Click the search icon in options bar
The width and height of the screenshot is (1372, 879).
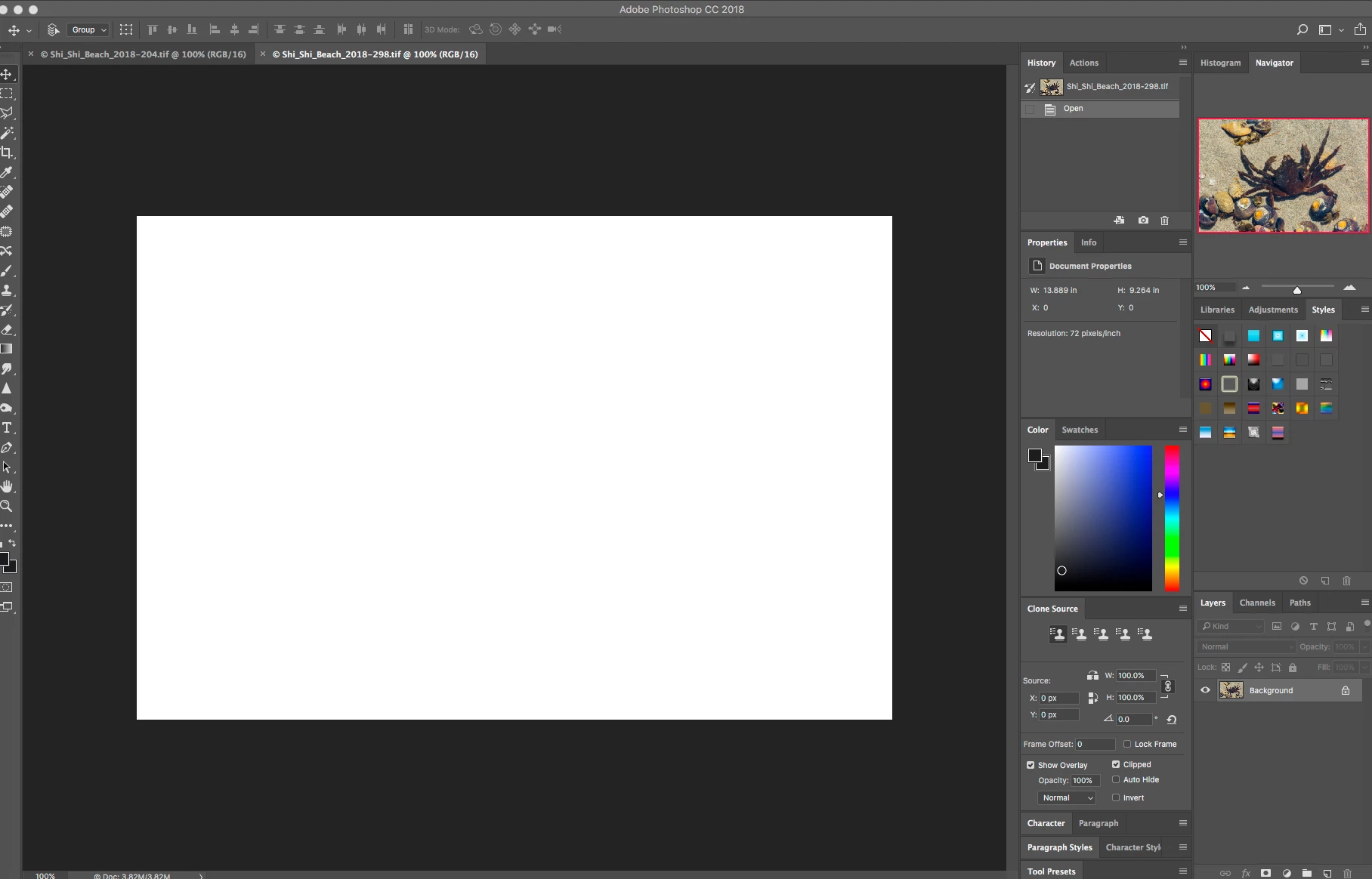1302,29
